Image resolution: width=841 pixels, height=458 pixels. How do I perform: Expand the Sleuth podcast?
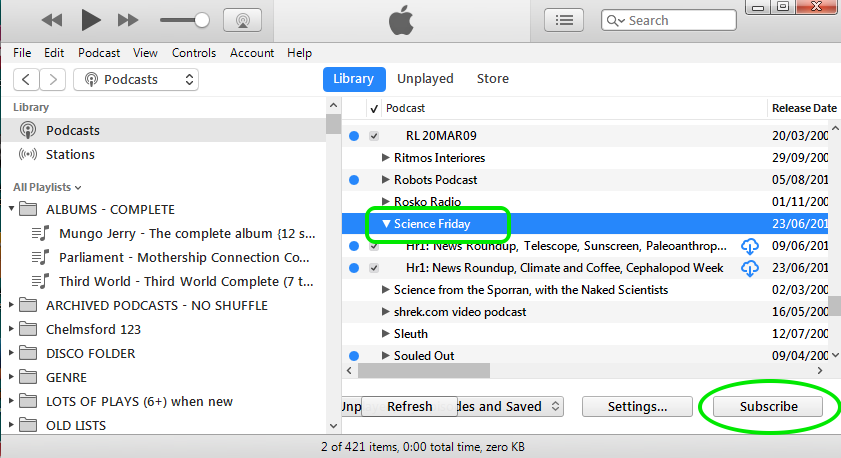coord(385,334)
